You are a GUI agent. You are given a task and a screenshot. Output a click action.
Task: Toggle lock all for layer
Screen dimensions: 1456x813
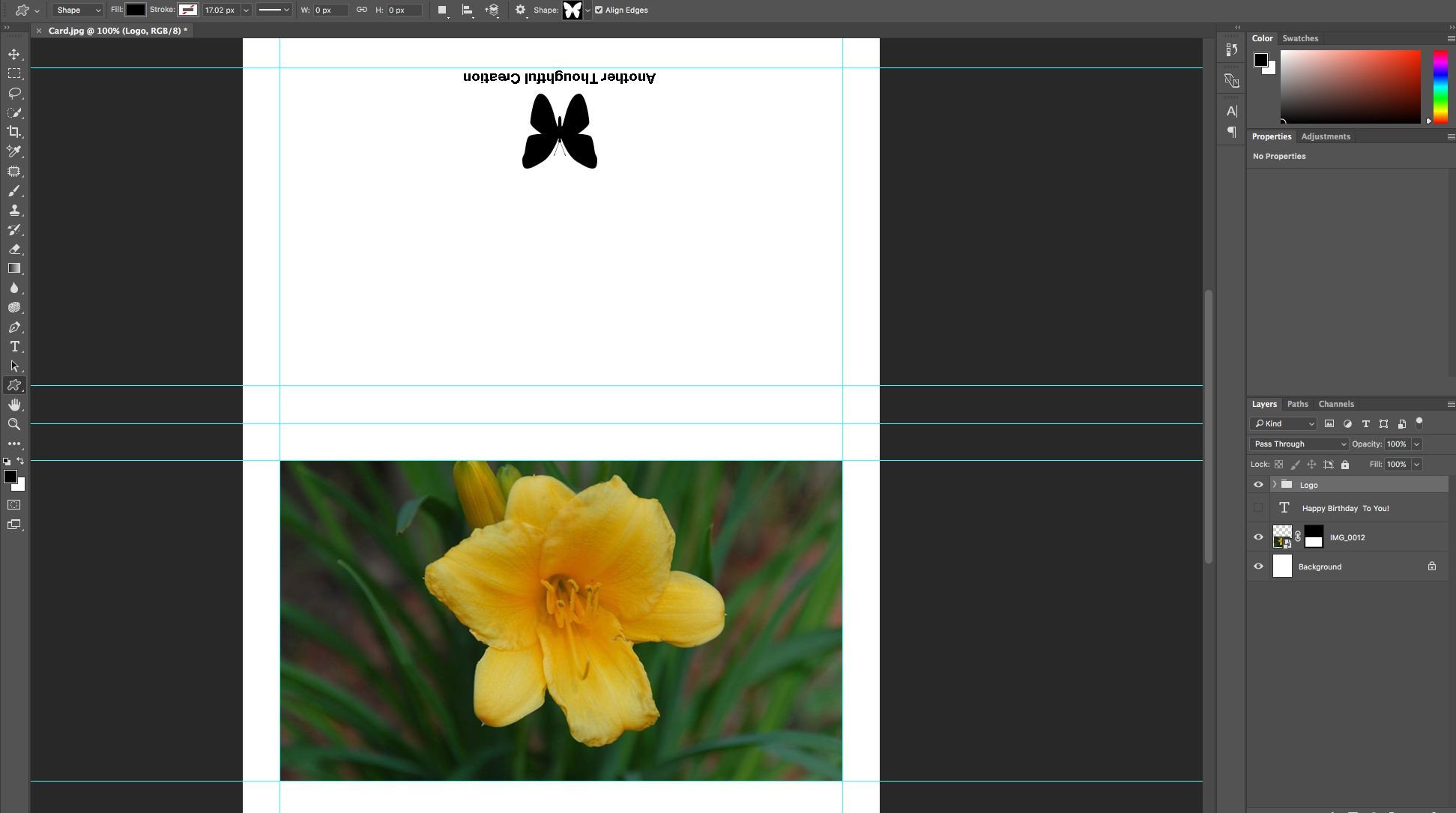tap(1345, 465)
